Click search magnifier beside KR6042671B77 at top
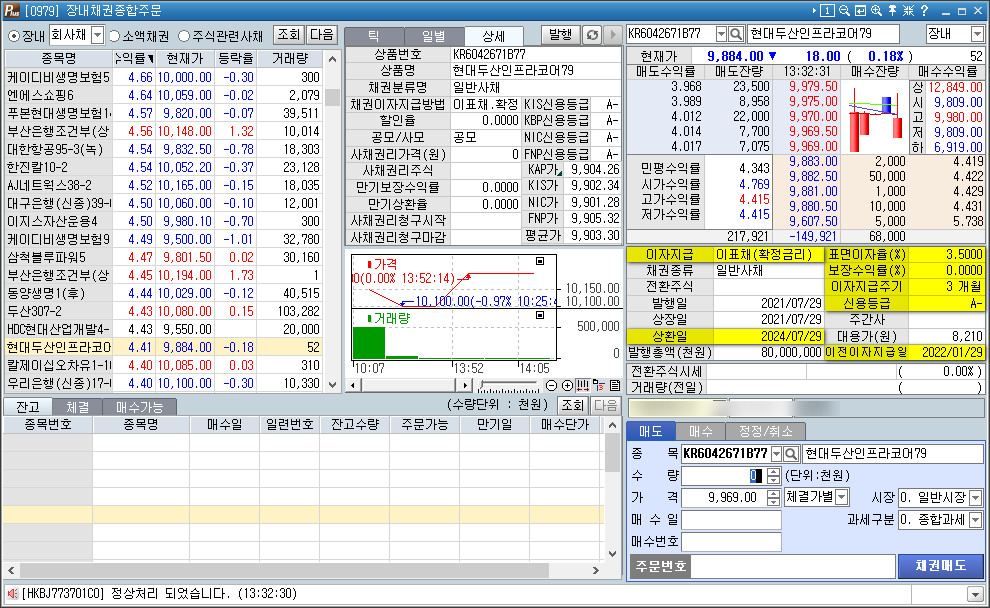The height and width of the screenshot is (608, 990). pos(736,33)
